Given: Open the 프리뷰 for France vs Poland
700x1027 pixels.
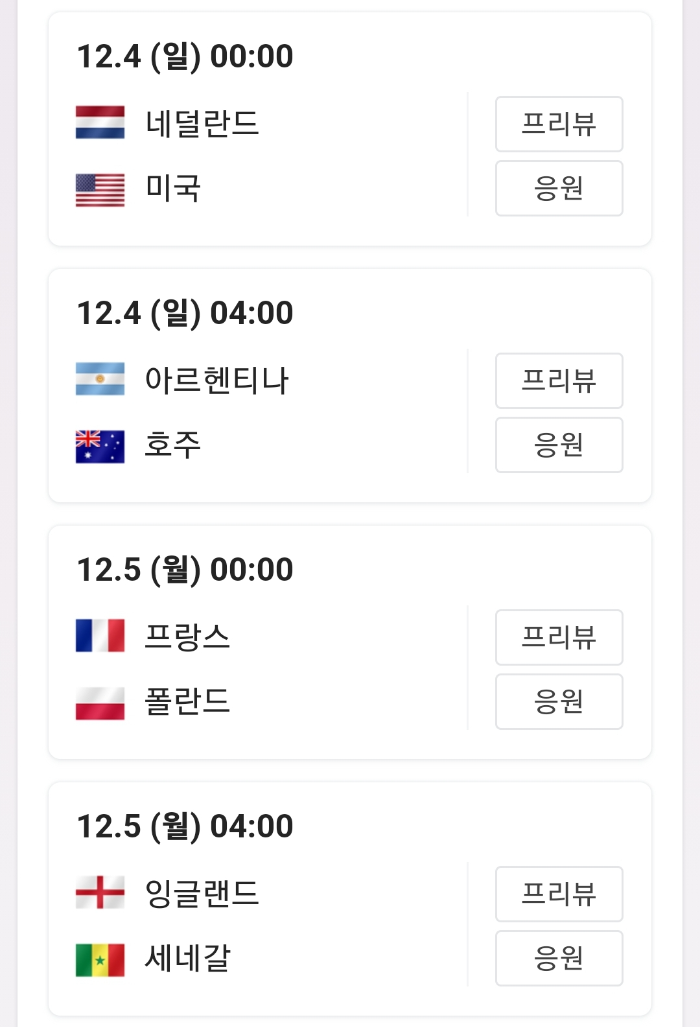Looking at the screenshot, I should pos(559,637).
